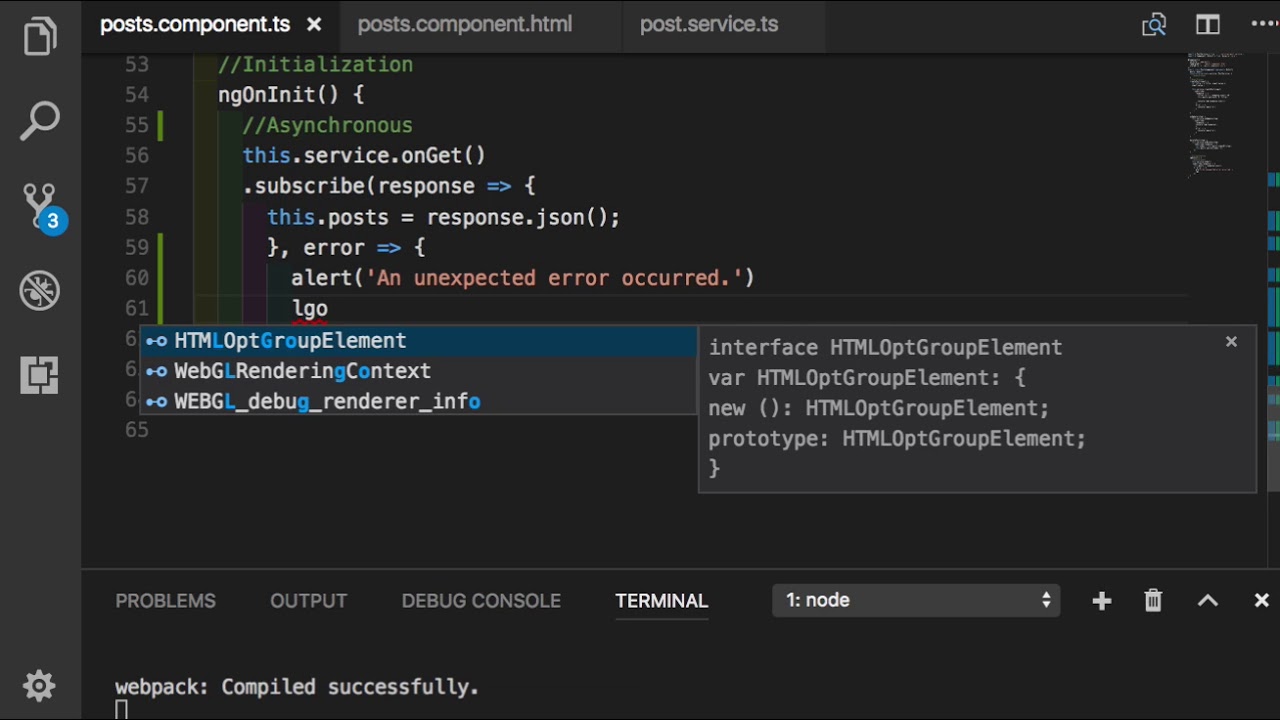The width and height of the screenshot is (1280, 720).
Task: Click the typed 'lgo' text
Action: pyautogui.click(x=310, y=308)
